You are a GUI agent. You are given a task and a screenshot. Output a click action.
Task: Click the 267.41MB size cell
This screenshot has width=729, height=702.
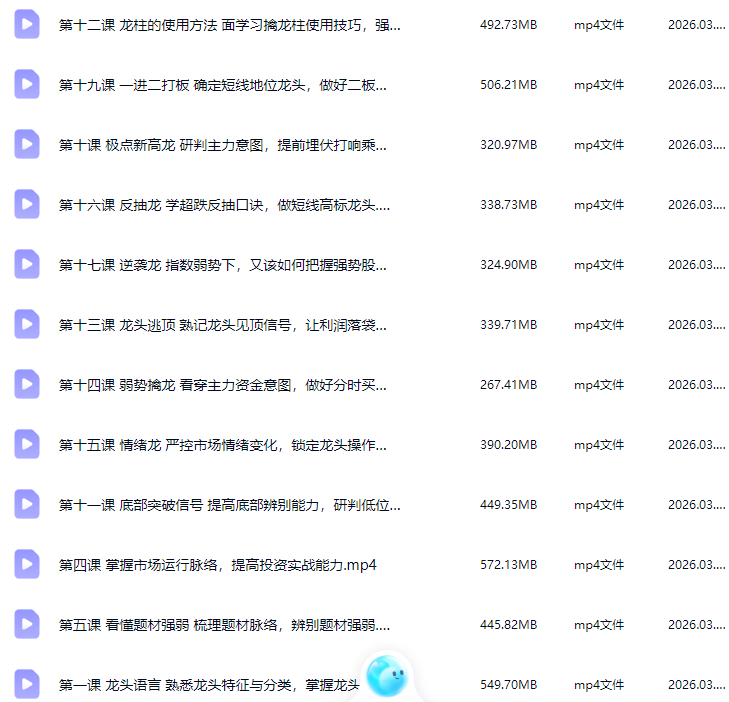coord(508,385)
